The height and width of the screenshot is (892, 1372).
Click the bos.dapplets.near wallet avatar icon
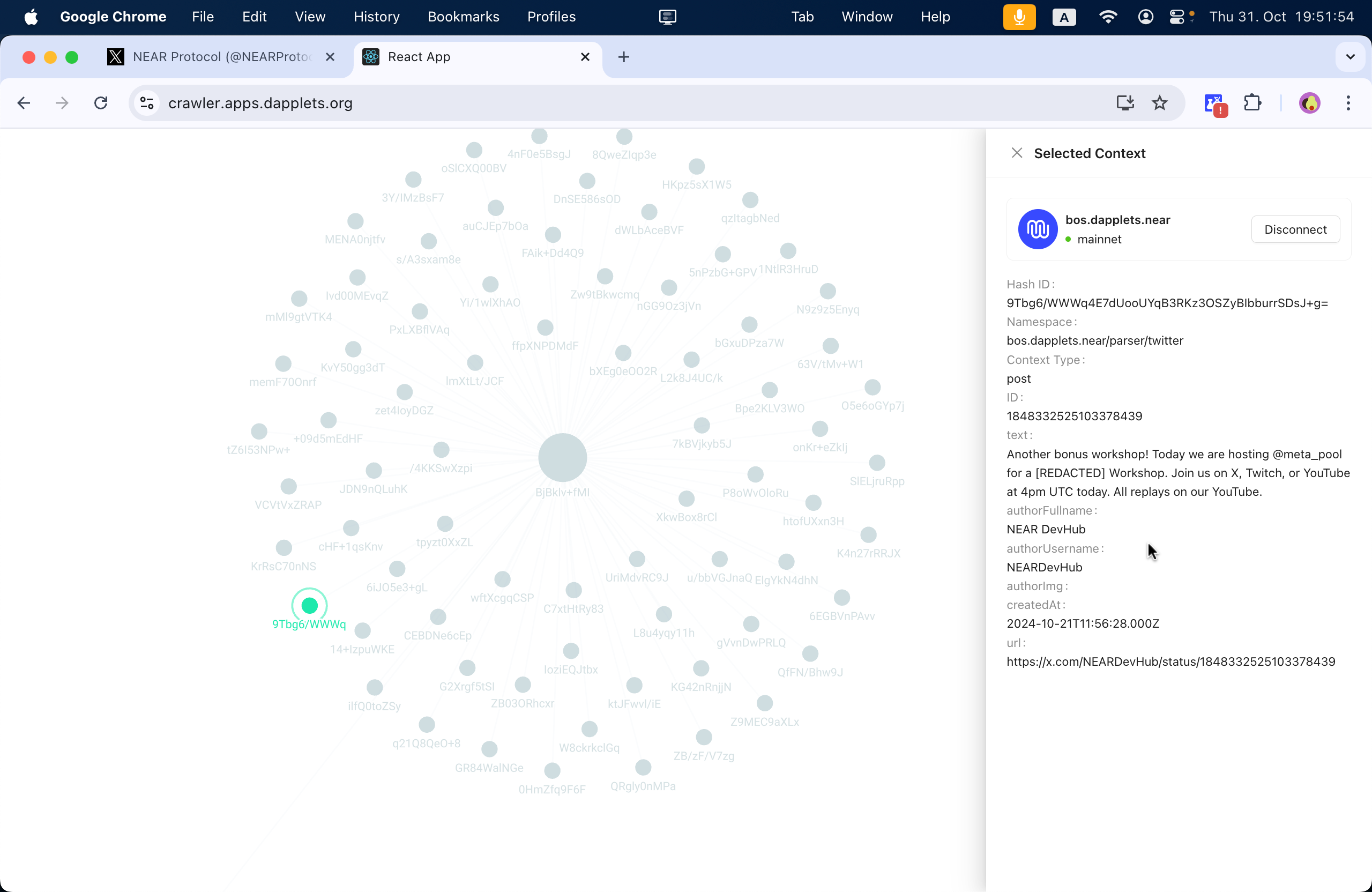1037,229
